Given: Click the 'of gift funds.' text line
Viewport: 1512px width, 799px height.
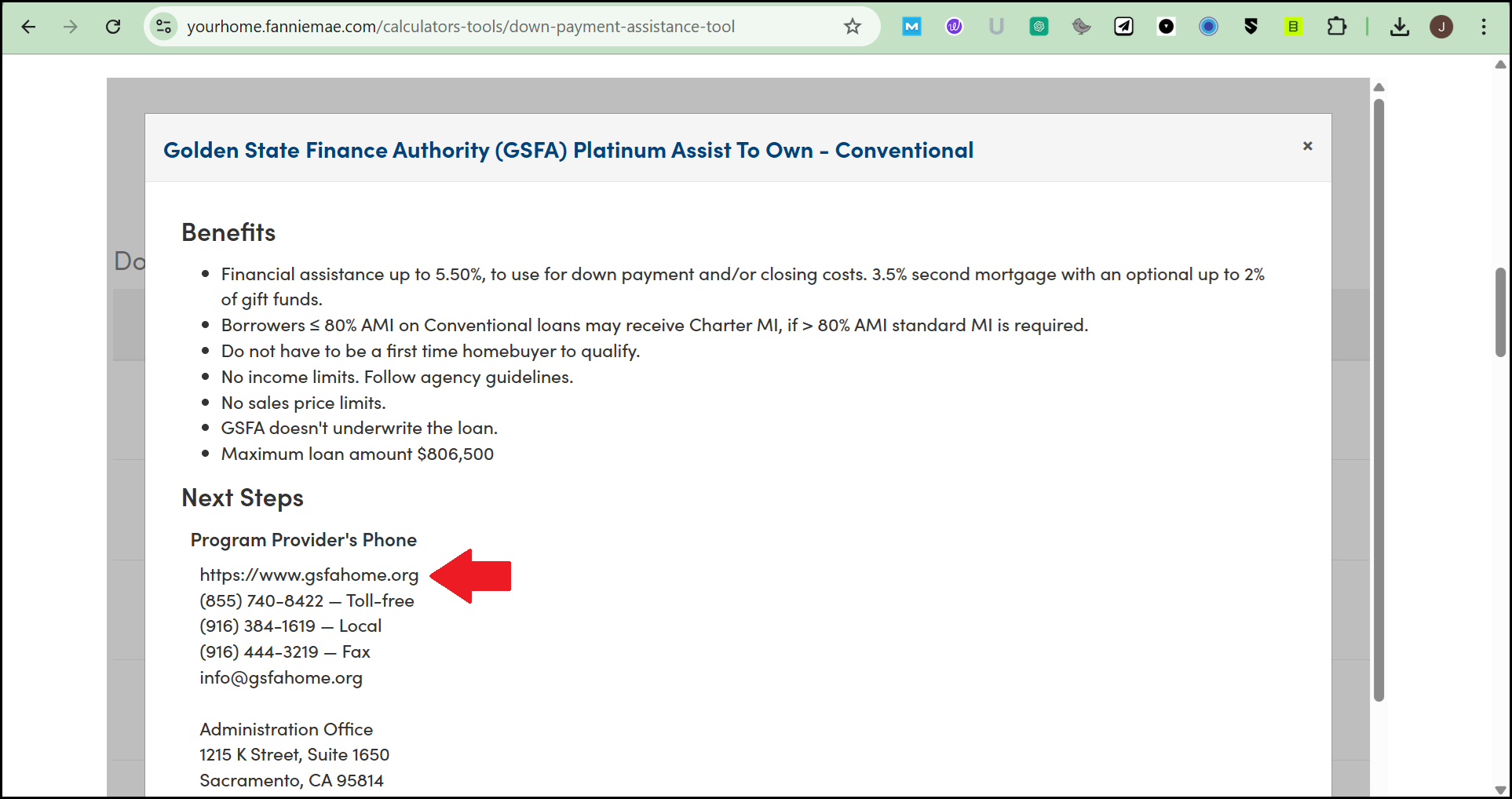Looking at the screenshot, I should [x=272, y=300].
